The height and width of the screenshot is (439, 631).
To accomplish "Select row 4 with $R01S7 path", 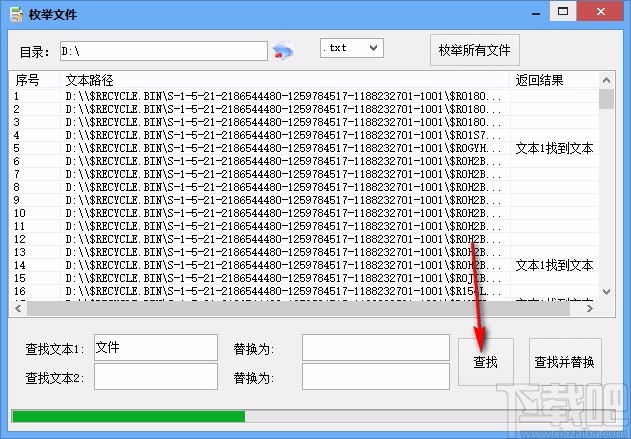I will 304,135.
